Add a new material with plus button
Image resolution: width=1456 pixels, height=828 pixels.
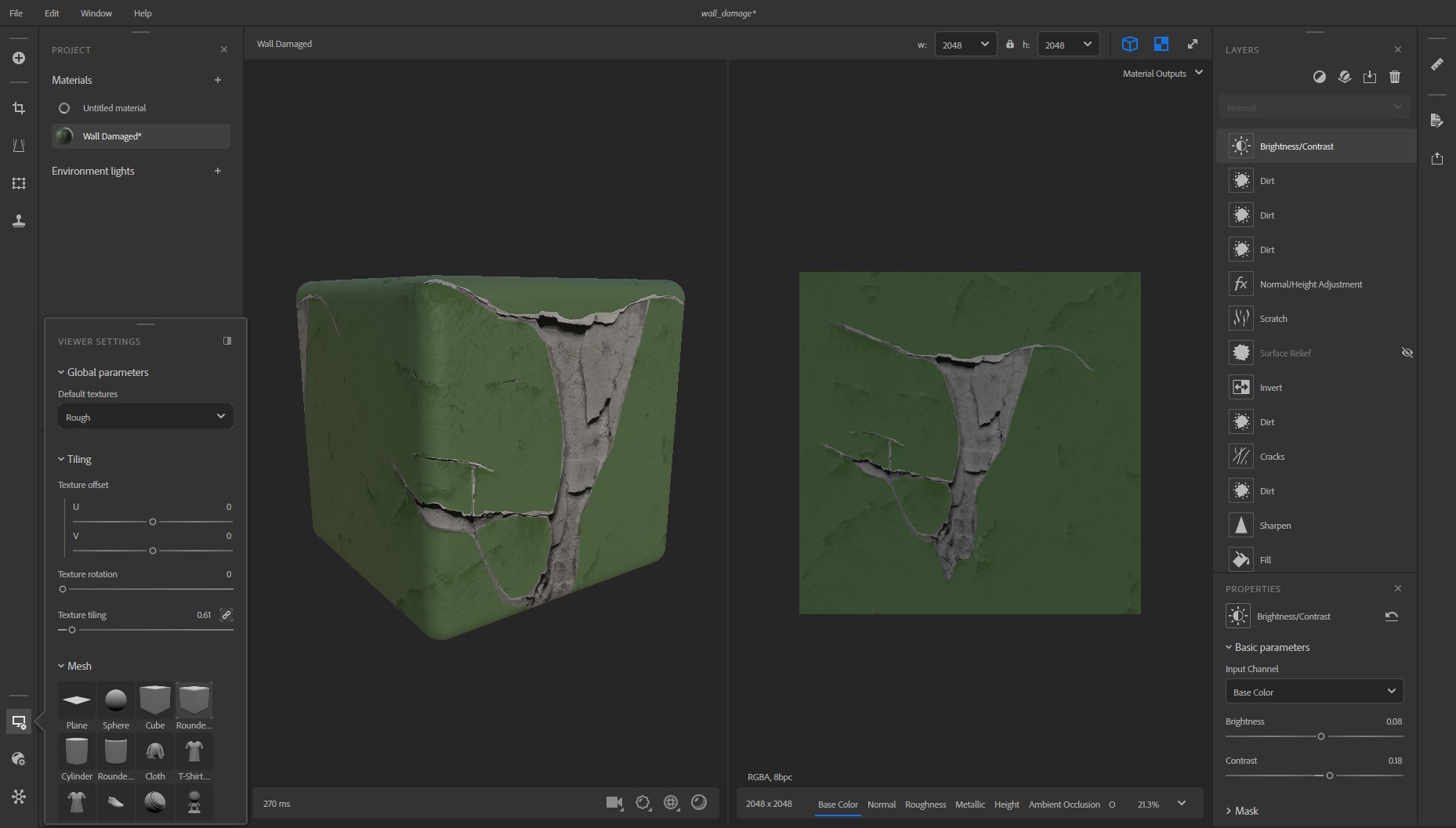tap(218, 80)
